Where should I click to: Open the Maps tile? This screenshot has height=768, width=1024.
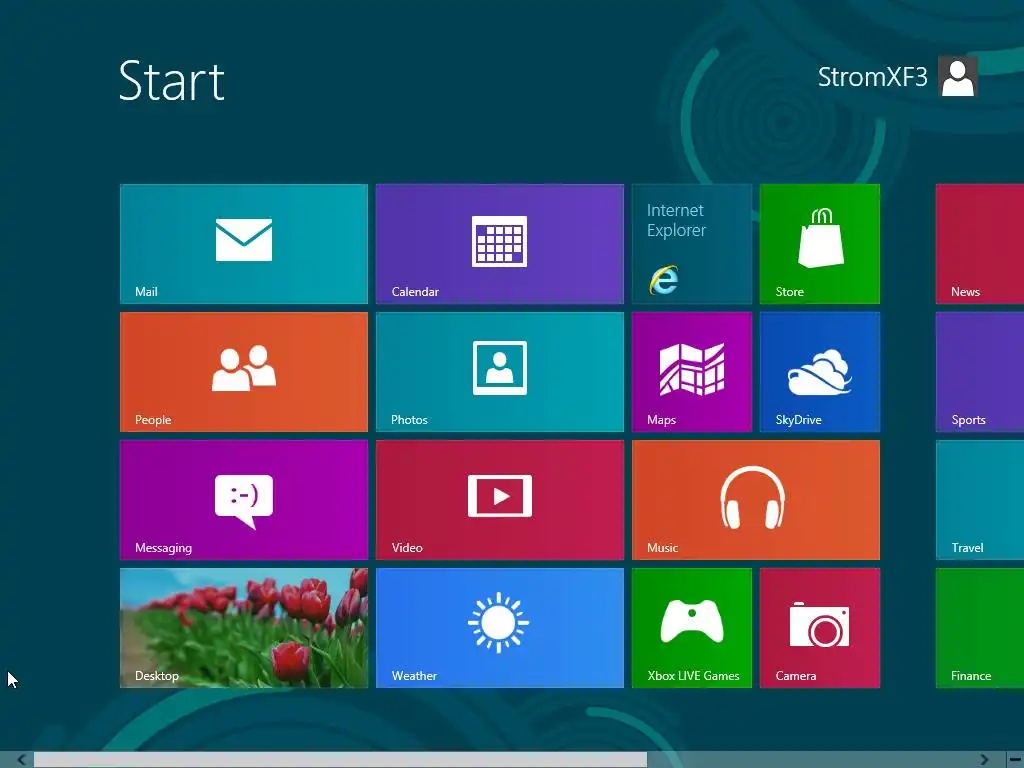(x=692, y=372)
